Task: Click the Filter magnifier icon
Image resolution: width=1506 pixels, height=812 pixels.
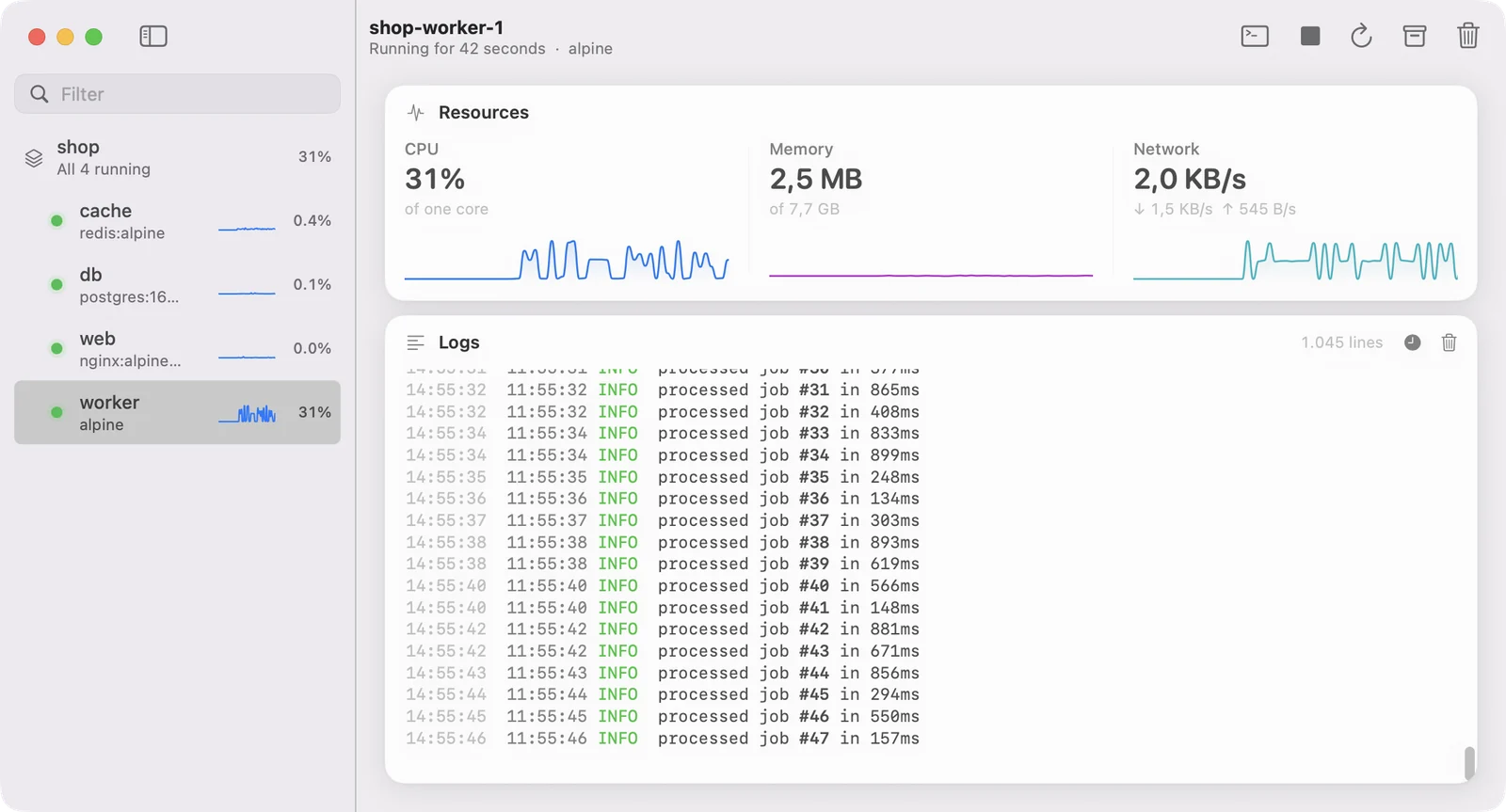Action: 39,94
